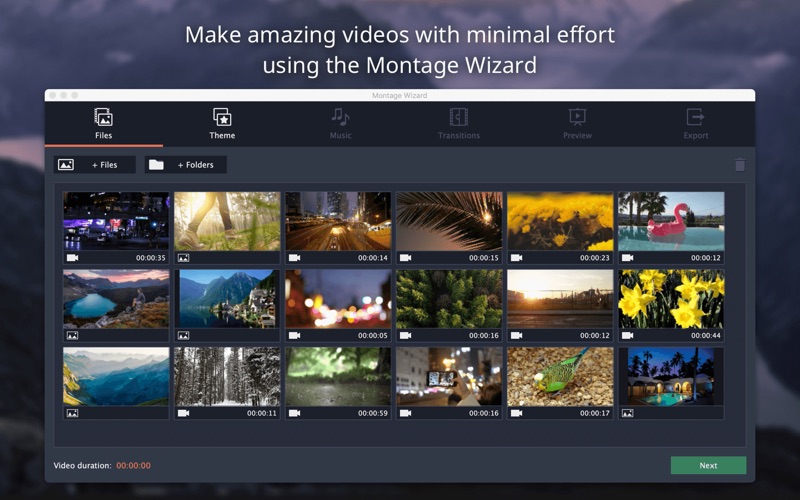Image resolution: width=800 pixels, height=500 pixels.
Task: Click photo icon under resort pool image
Action: (x=628, y=413)
